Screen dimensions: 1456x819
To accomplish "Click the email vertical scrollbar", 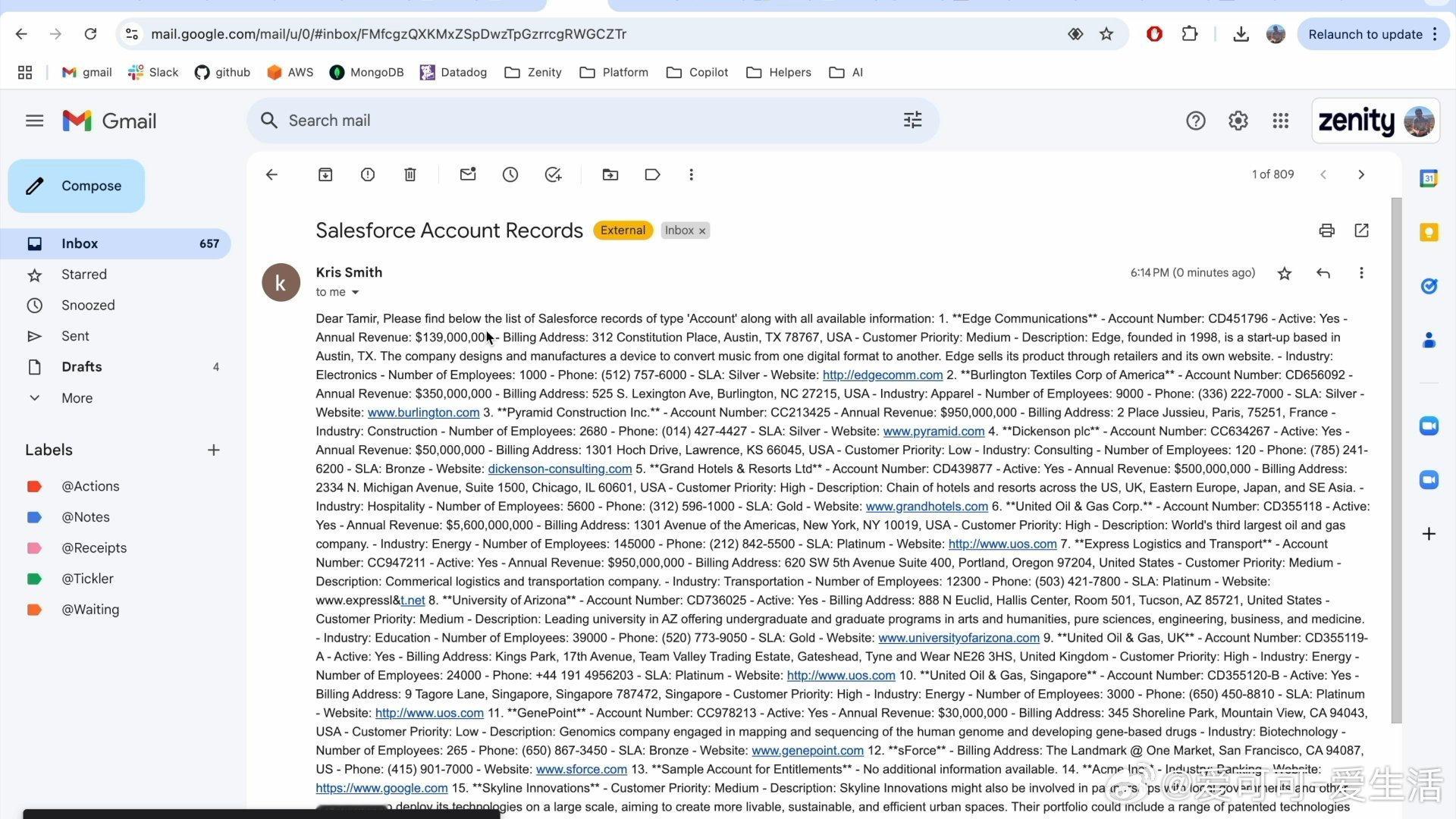I will (1396, 460).
